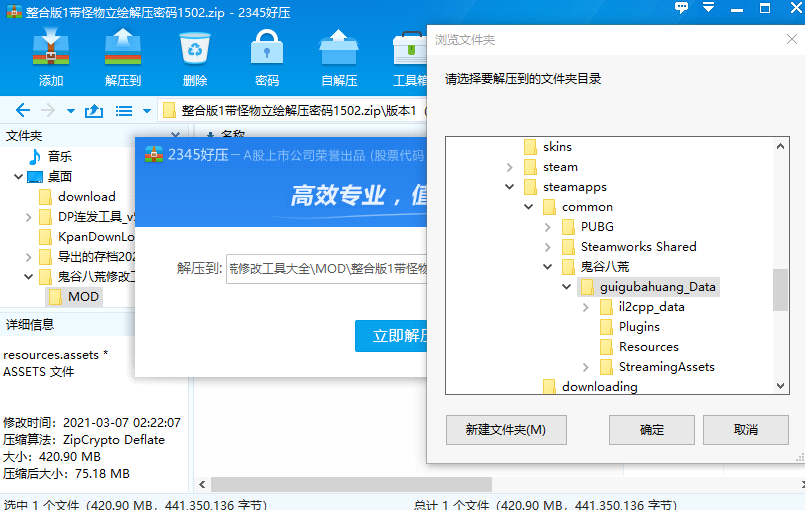Image resolution: width=805 pixels, height=510 pixels.
Task: Open the title bar menu dropdown icon
Action: click(x=708, y=7)
